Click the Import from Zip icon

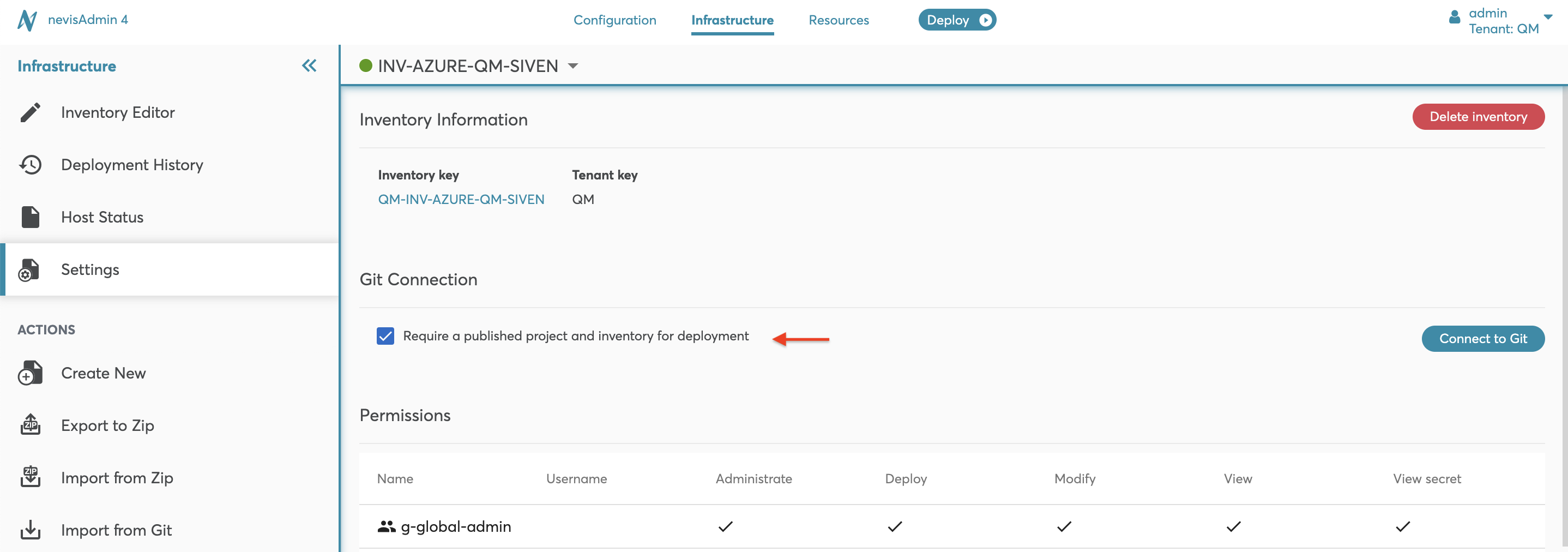pyautogui.click(x=31, y=477)
